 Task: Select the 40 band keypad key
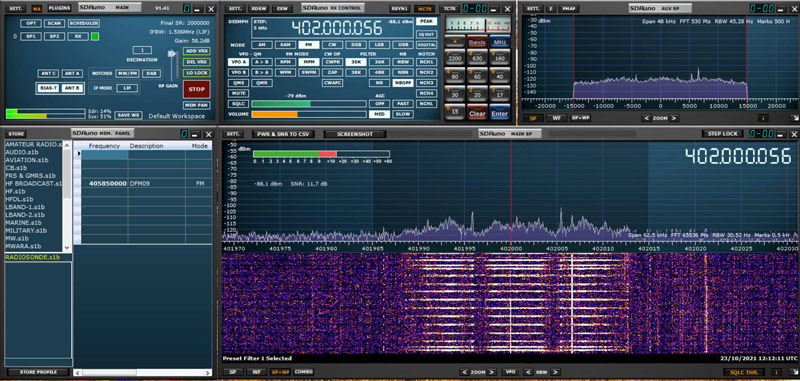pyautogui.click(x=500, y=76)
